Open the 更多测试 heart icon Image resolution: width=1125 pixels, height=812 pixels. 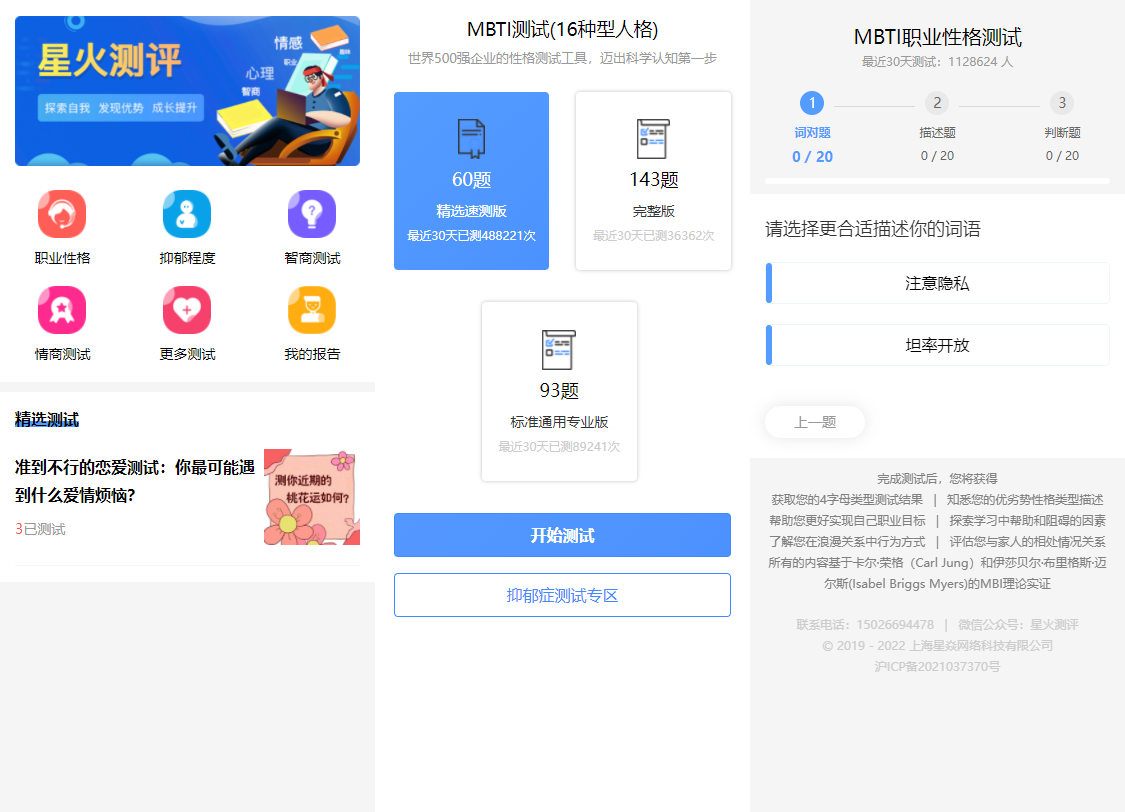pos(187,310)
